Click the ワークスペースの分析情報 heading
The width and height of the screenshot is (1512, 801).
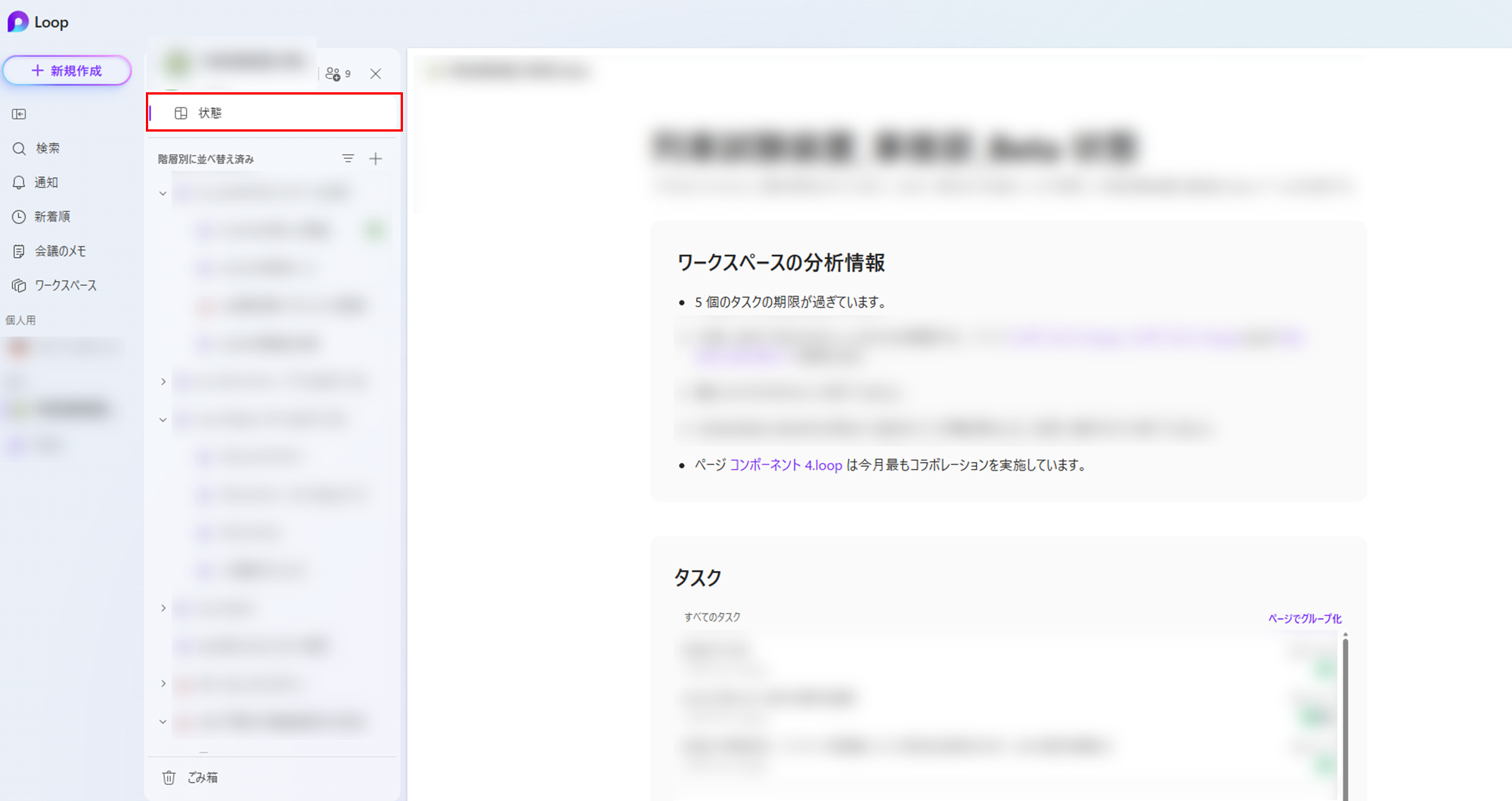click(781, 262)
